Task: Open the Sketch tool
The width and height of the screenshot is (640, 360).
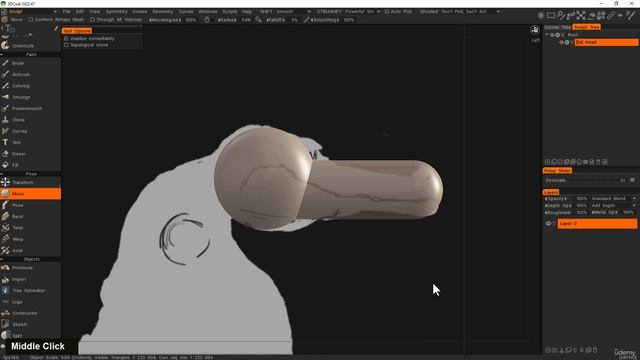Action: click(31, 324)
